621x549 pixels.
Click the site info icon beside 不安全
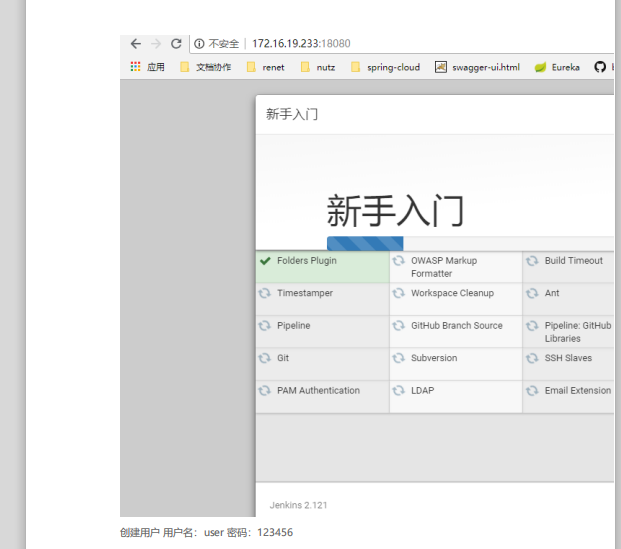(199, 44)
